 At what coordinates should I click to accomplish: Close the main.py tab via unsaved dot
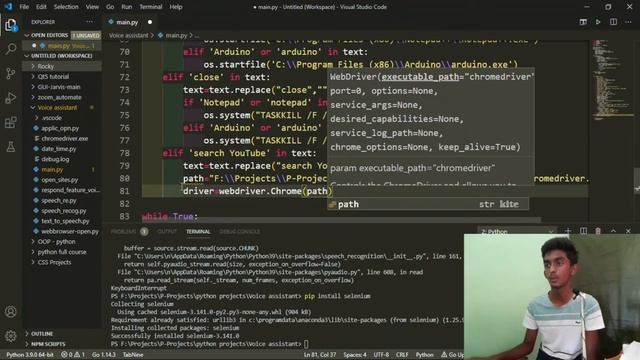(x=150, y=22)
